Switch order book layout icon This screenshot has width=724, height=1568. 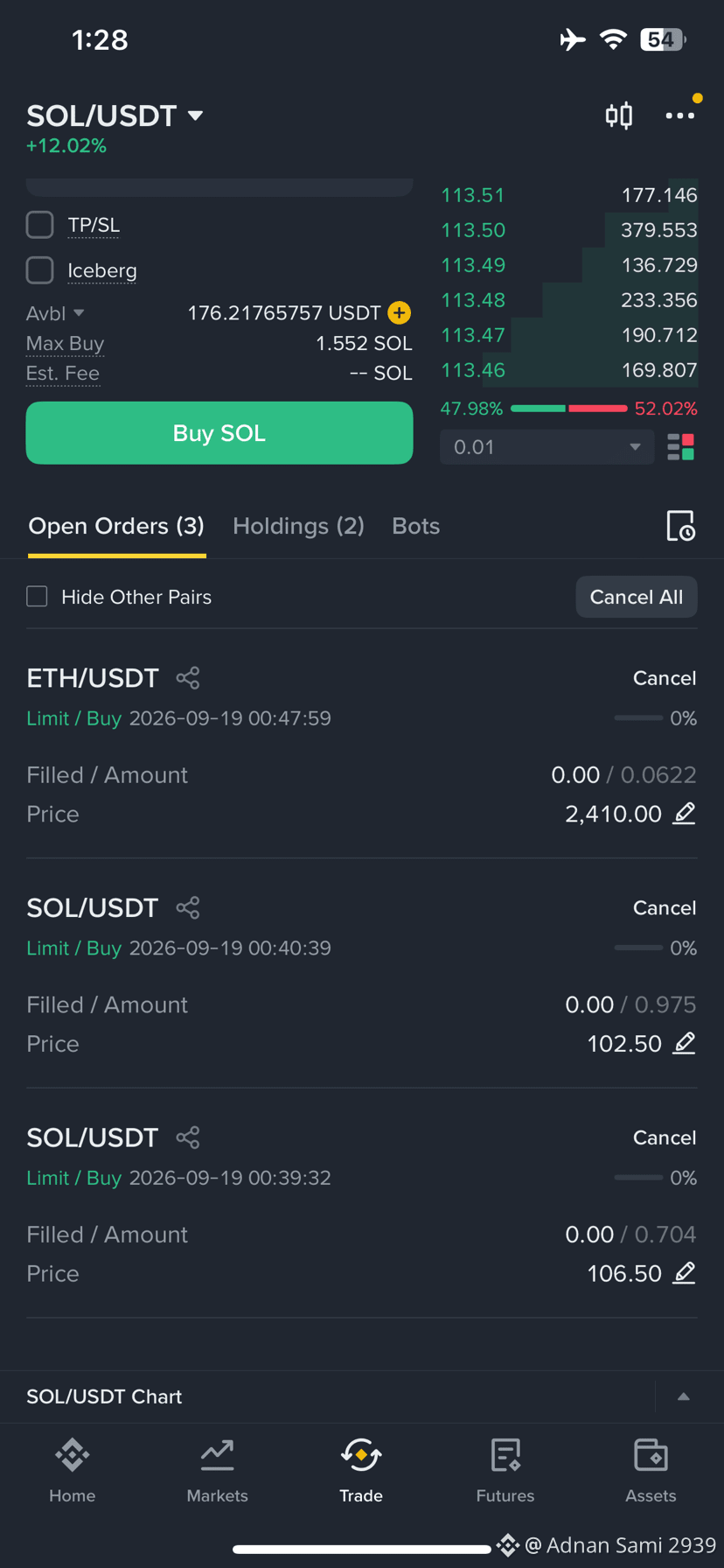(680, 447)
